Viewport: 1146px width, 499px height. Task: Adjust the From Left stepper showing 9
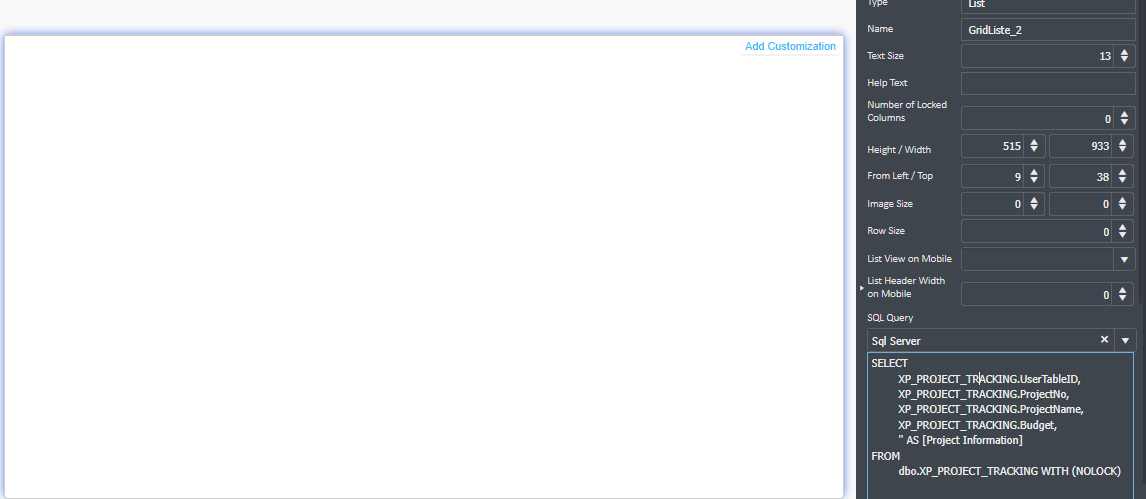coord(1034,177)
